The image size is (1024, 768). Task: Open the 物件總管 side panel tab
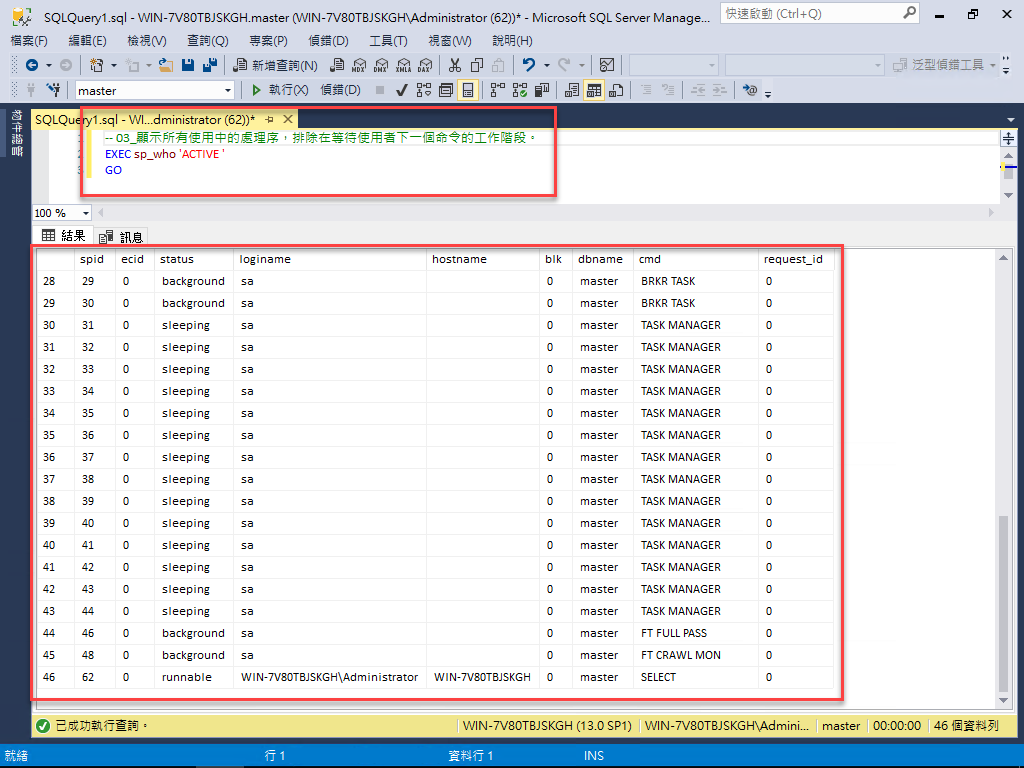18,133
